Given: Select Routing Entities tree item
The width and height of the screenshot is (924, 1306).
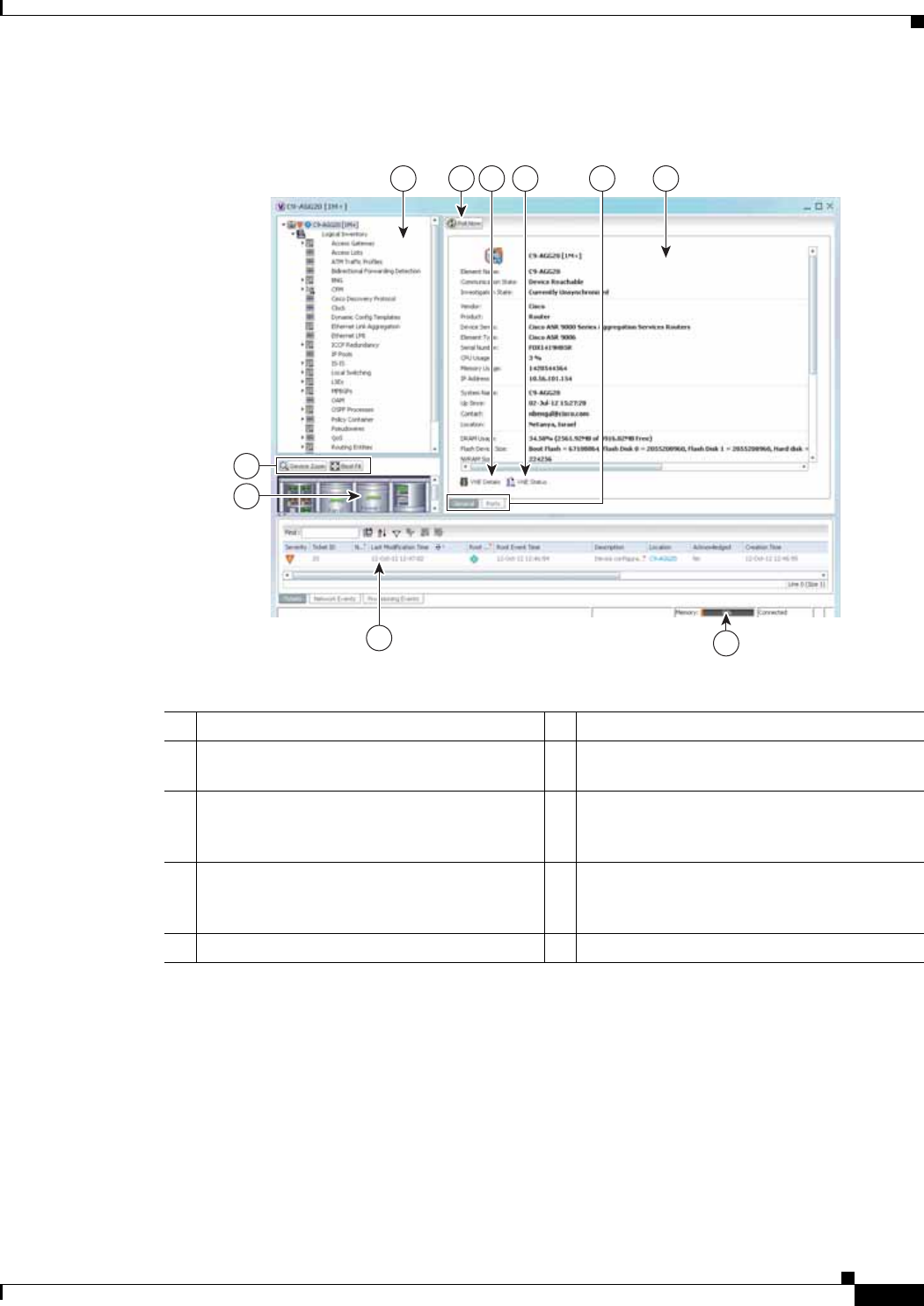Looking at the screenshot, I should coord(351,447).
